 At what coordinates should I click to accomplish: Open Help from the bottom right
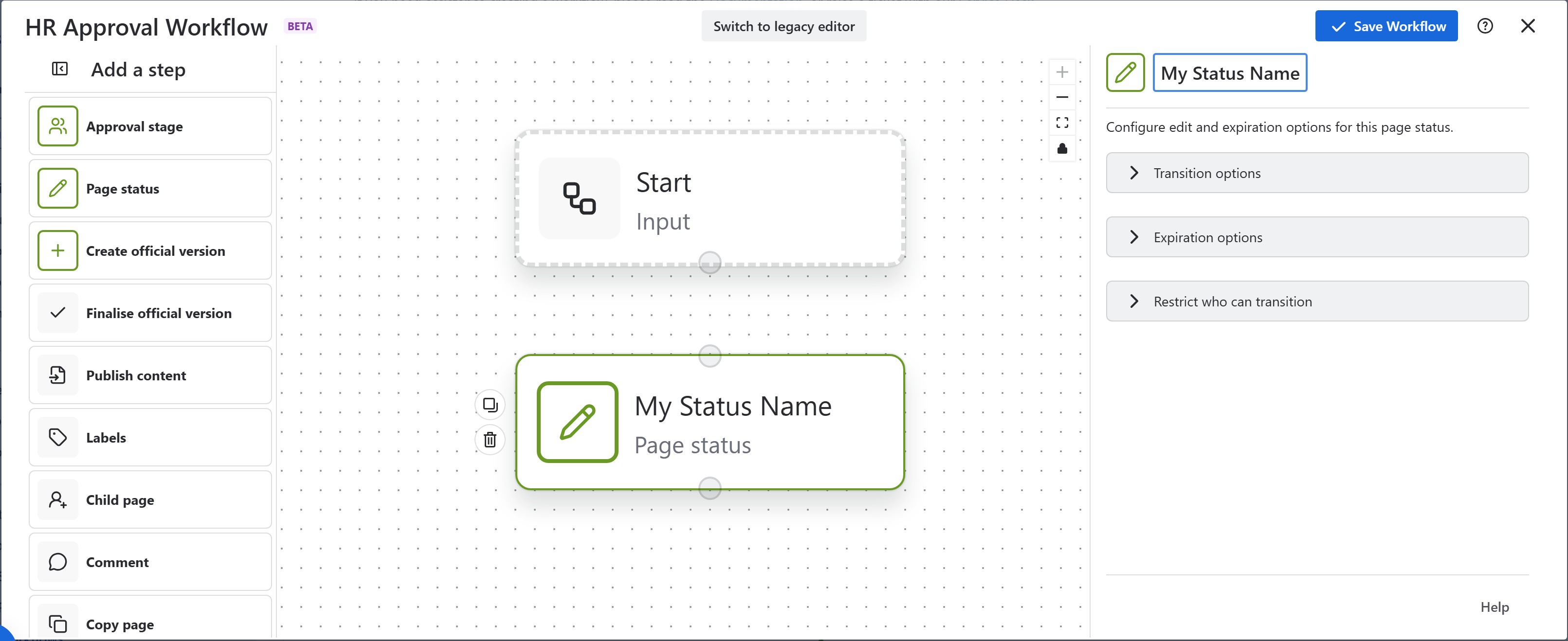(1495, 606)
